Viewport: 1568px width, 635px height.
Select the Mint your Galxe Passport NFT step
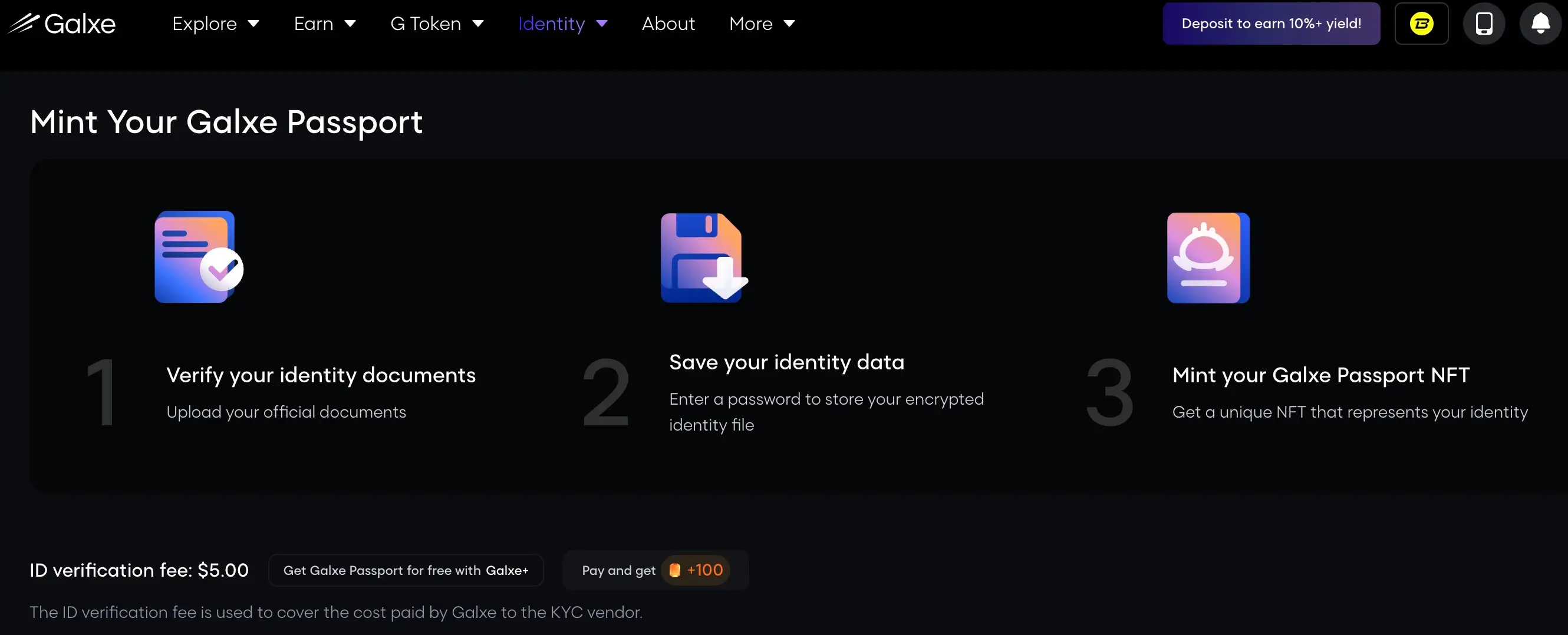pyautogui.click(x=1320, y=375)
